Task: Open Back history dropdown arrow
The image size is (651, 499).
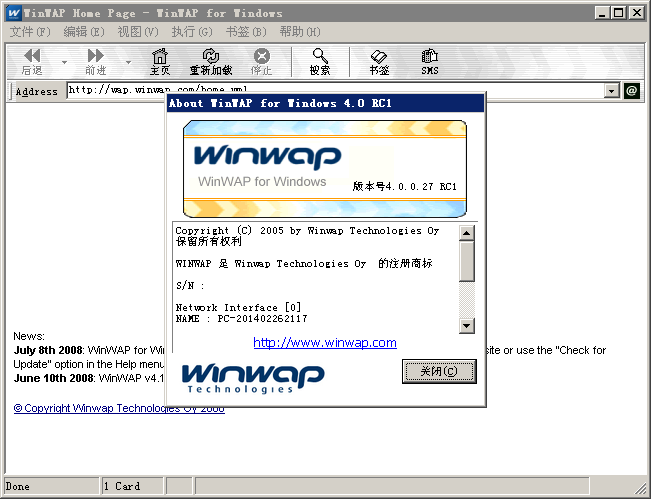Action: (x=64, y=62)
